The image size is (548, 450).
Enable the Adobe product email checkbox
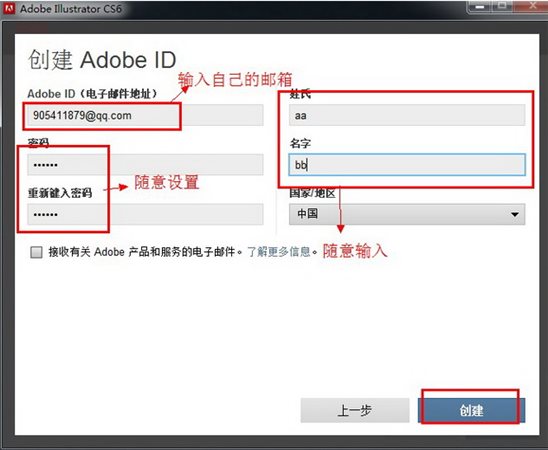(x=36, y=252)
